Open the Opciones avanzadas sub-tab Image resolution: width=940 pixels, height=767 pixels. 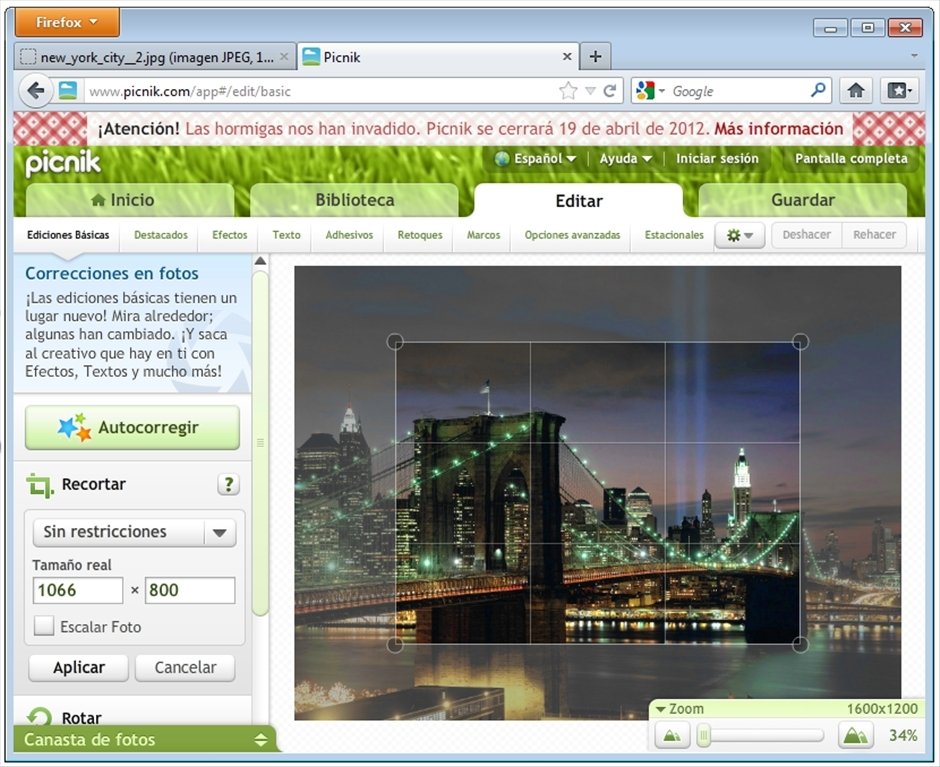point(573,235)
